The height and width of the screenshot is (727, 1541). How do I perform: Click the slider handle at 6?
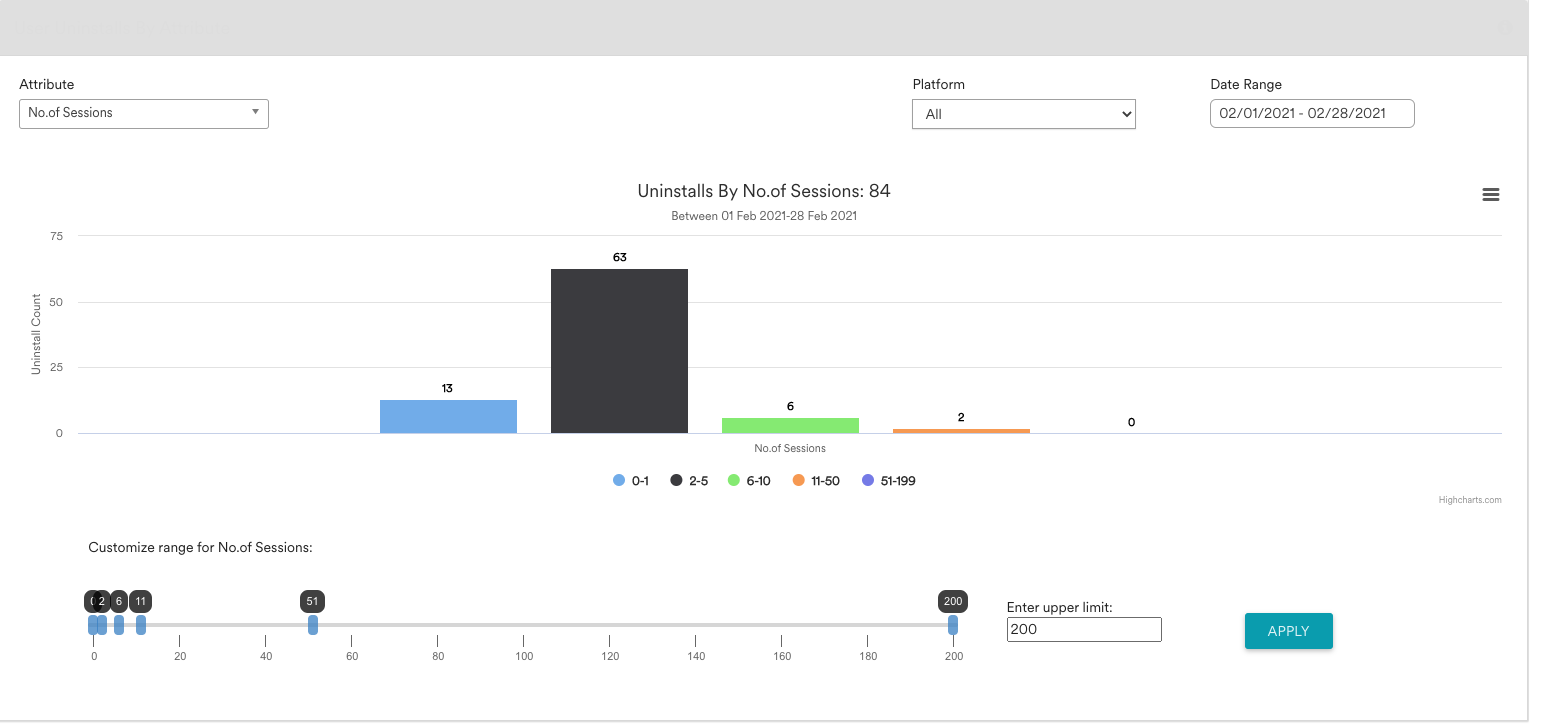(x=119, y=625)
